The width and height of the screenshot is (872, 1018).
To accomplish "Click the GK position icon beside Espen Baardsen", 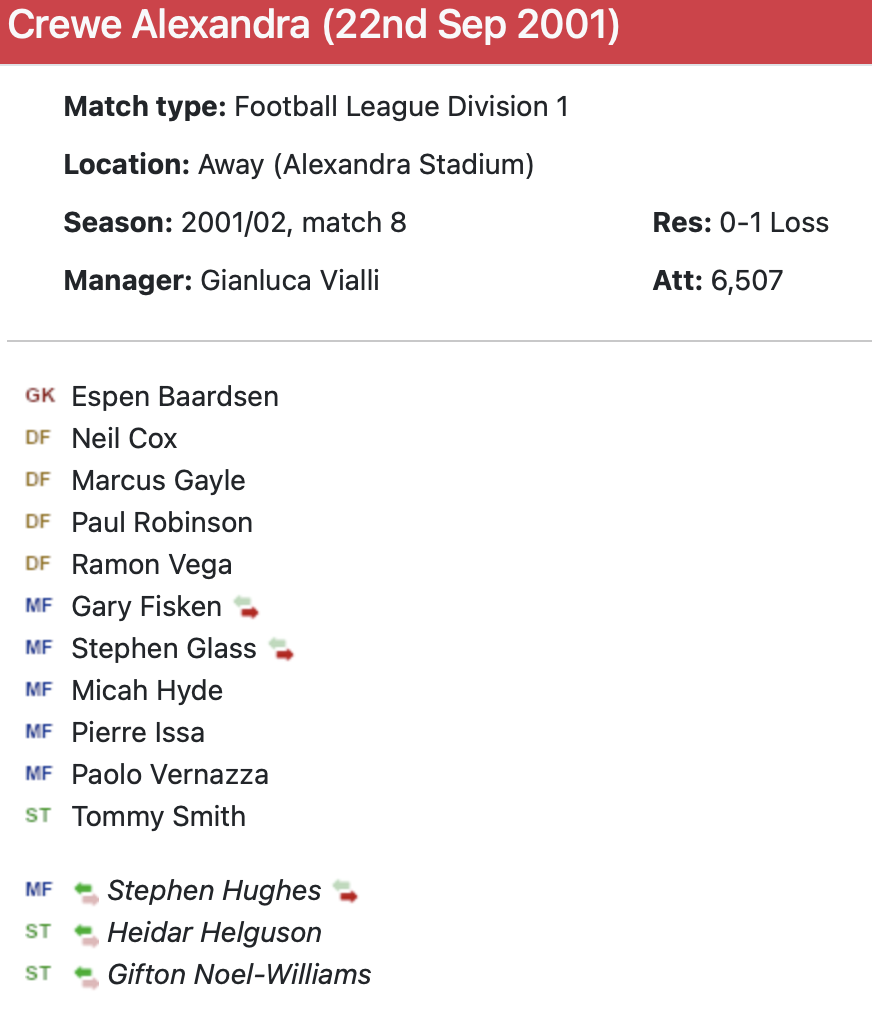I will tap(40, 396).
